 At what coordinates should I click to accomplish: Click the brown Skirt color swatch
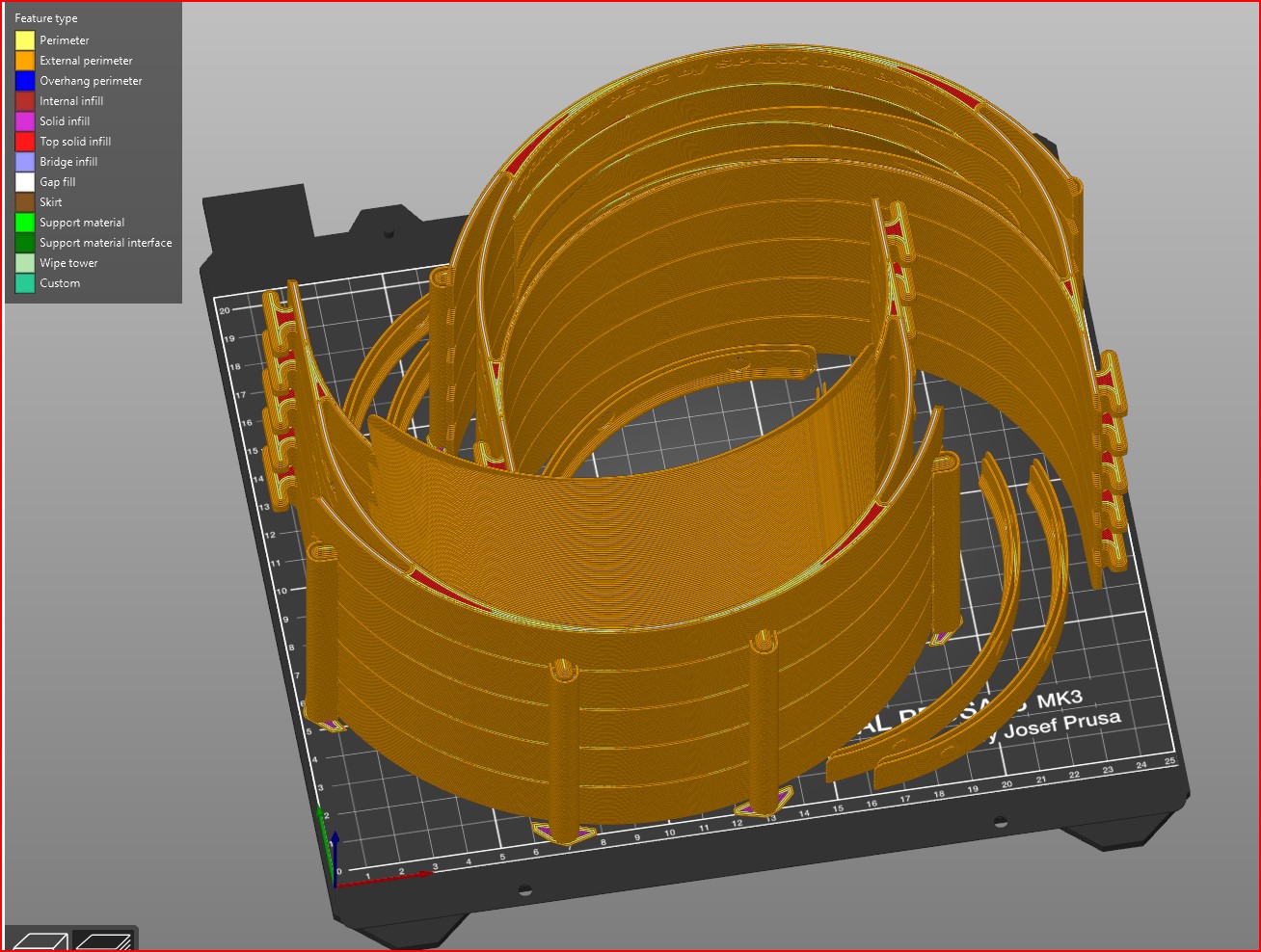[25, 202]
